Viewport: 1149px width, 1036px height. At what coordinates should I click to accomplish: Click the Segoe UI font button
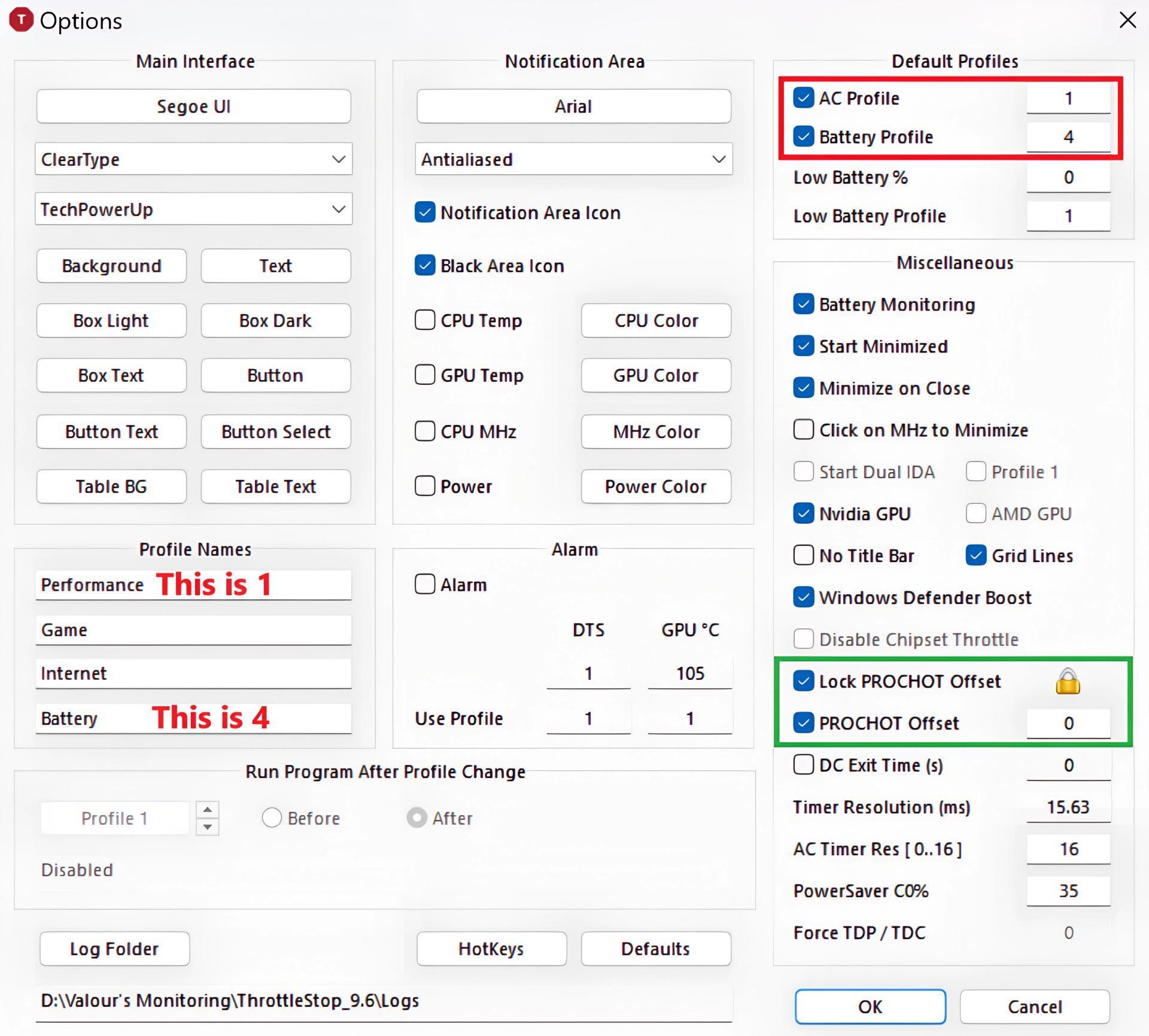[x=193, y=107]
